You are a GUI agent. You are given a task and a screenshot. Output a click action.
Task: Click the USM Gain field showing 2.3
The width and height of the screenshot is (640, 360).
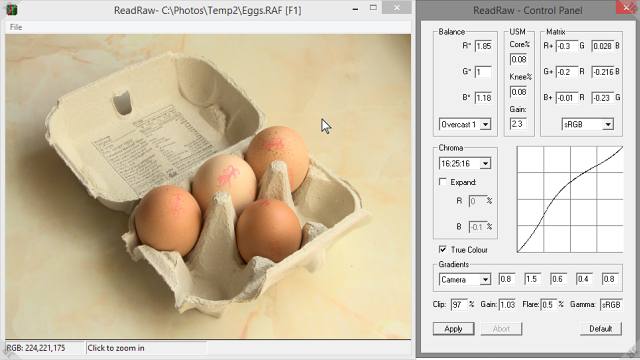(x=518, y=124)
